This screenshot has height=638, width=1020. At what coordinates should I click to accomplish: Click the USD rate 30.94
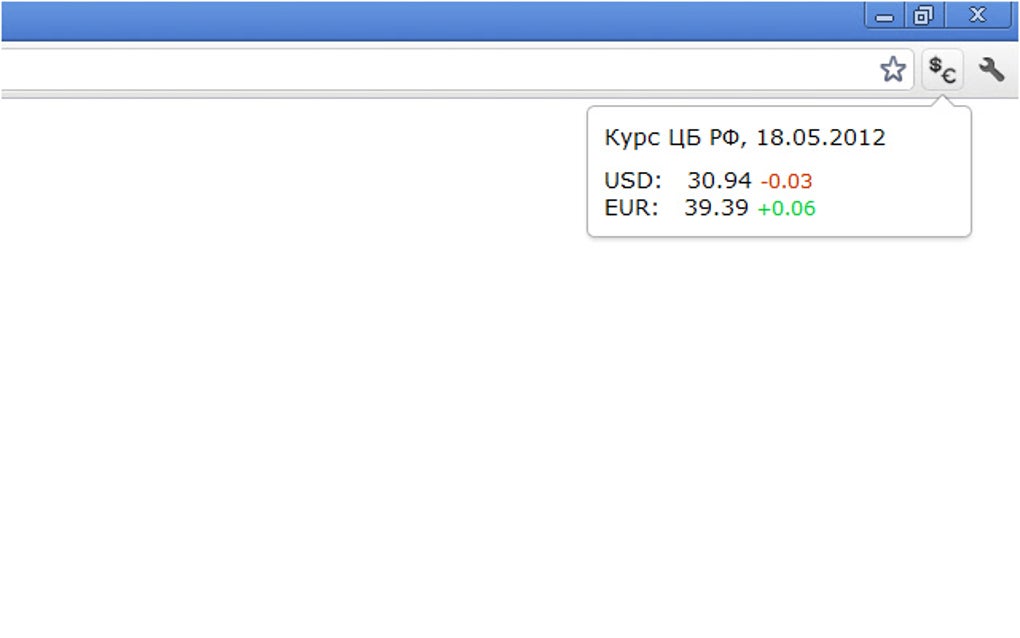pos(719,180)
